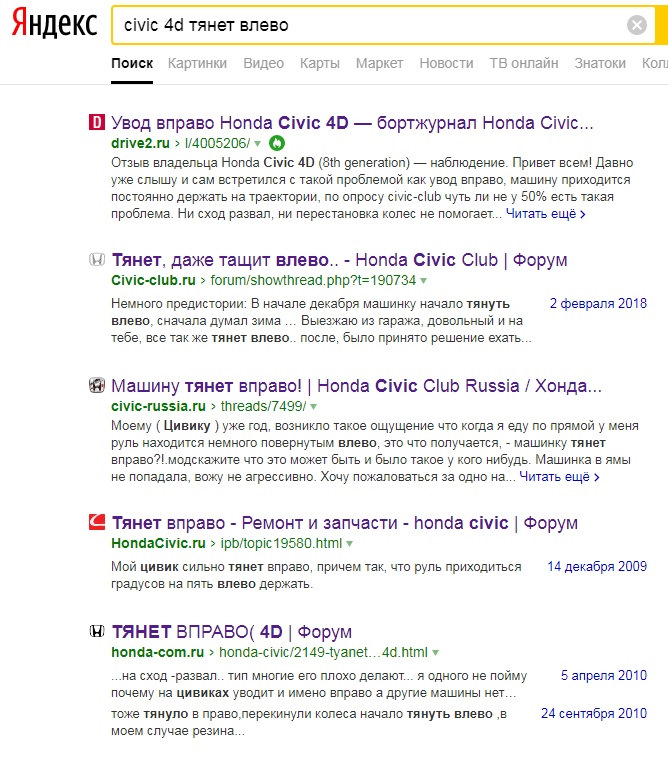
Task: Open result 'Увод вправо Honda Civic 4D'
Action: click(x=352, y=123)
